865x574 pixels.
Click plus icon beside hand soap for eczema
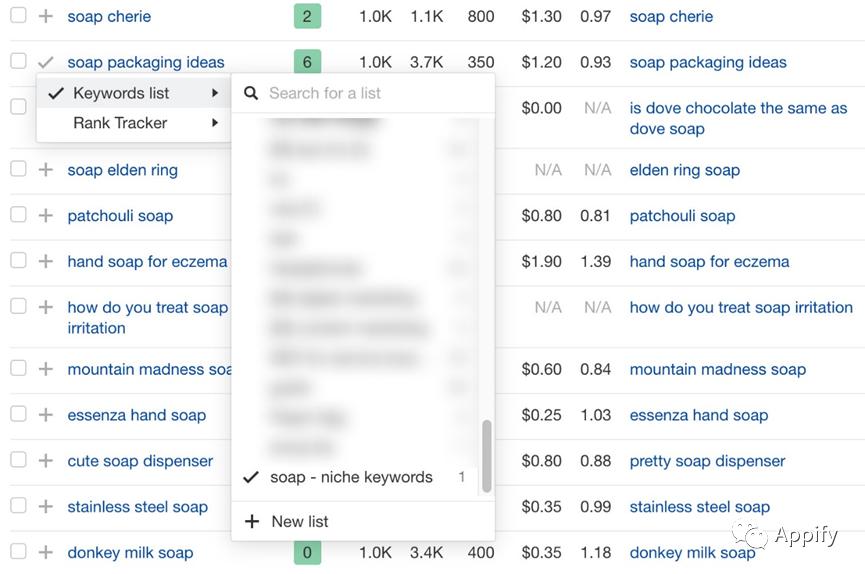[x=45, y=262]
